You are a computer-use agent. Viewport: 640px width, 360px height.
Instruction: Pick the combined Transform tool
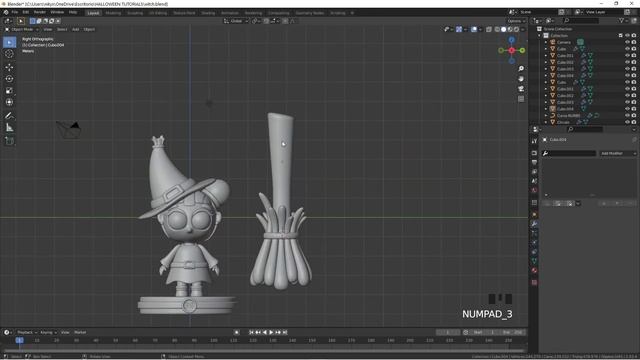point(9,102)
